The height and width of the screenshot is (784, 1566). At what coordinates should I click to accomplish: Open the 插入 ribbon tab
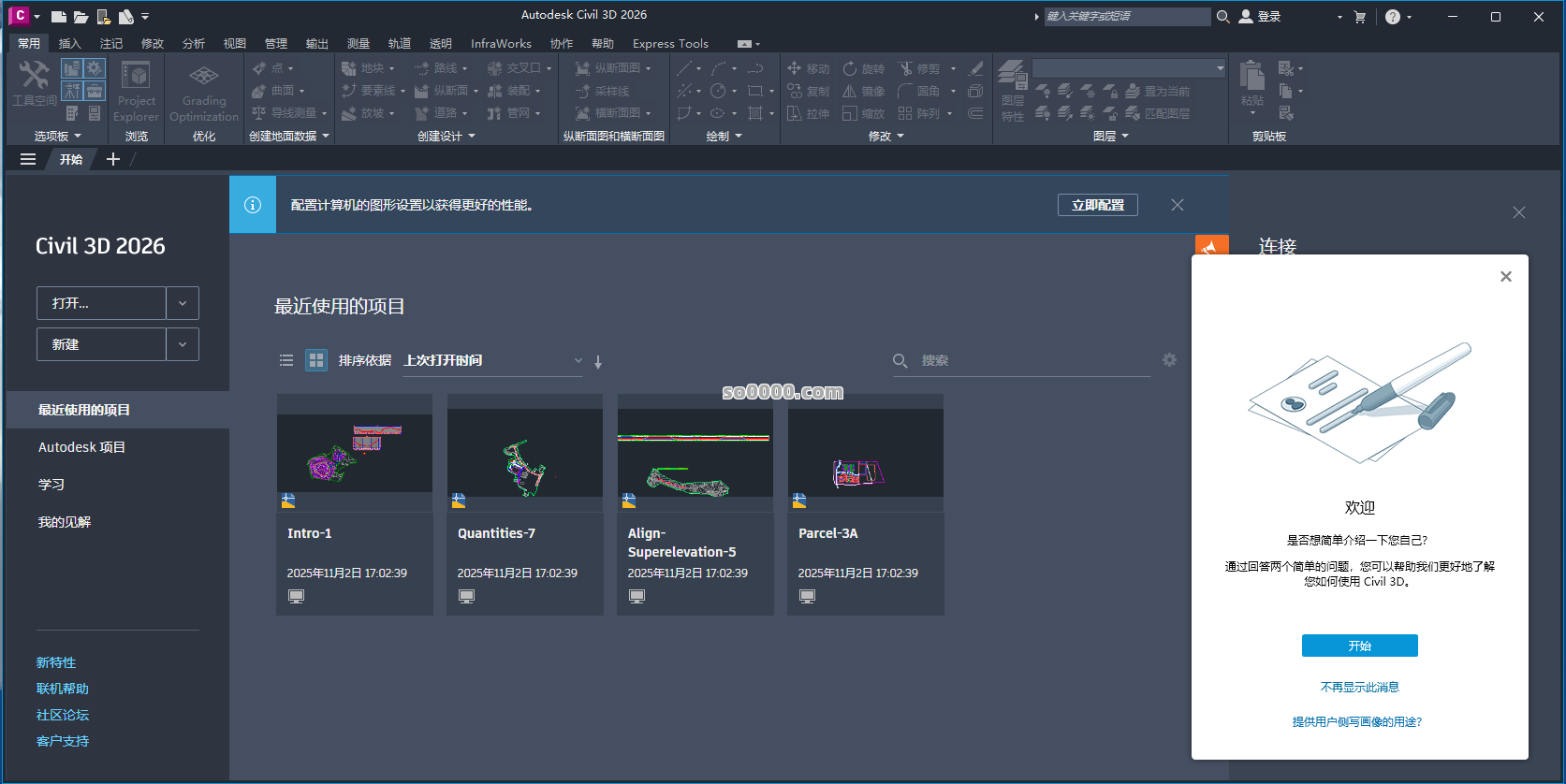tap(70, 44)
